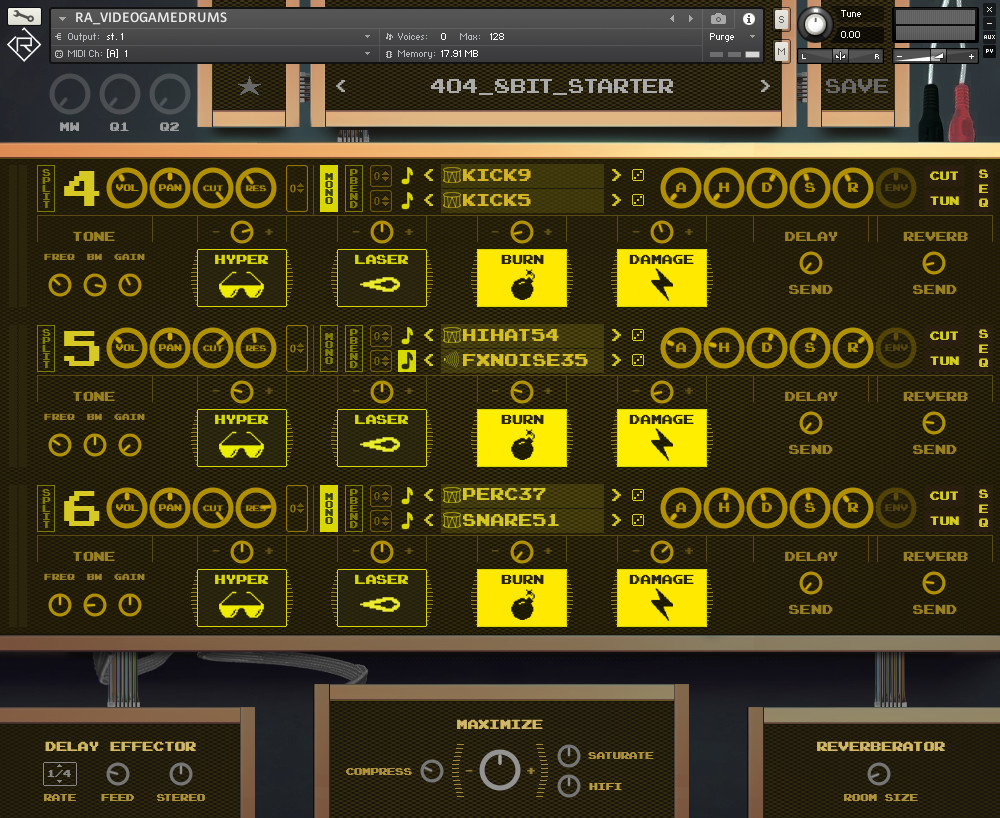The width and height of the screenshot is (1000, 818).
Task: Click the note icon for PERC37
Action: tap(407, 495)
